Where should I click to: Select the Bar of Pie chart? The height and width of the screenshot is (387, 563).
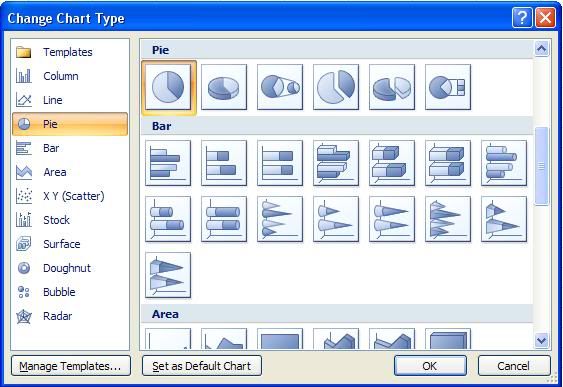click(x=448, y=87)
